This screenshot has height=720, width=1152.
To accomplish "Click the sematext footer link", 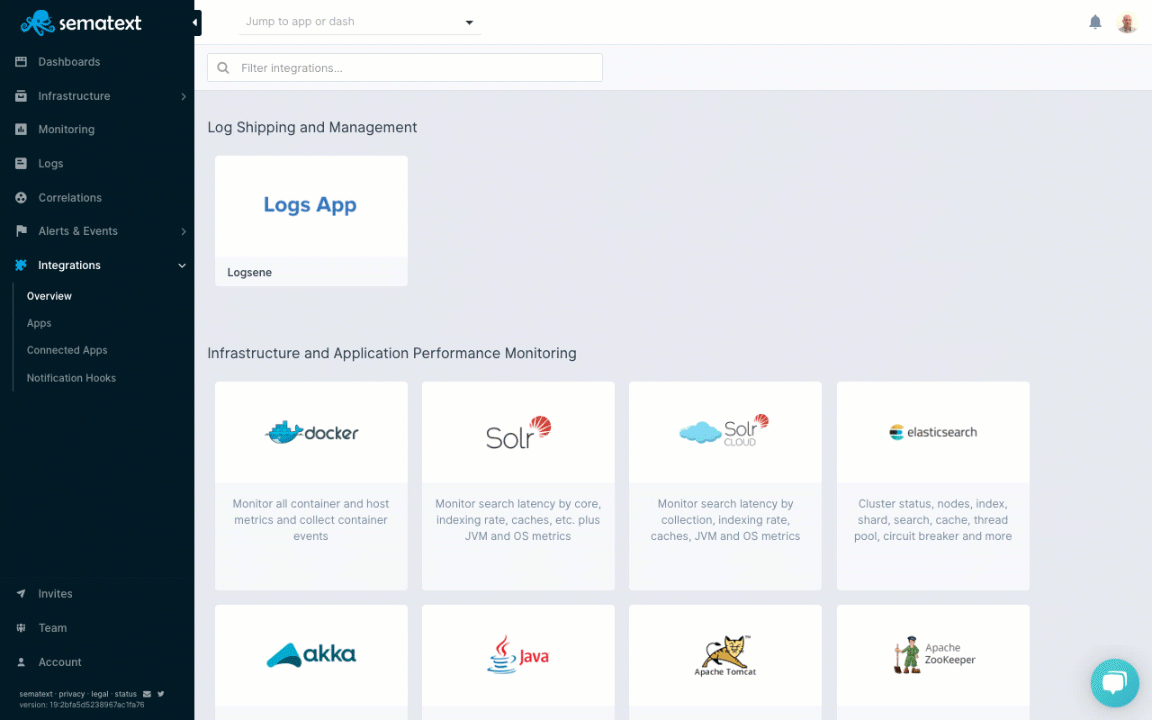I will pyautogui.click(x=36, y=694).
